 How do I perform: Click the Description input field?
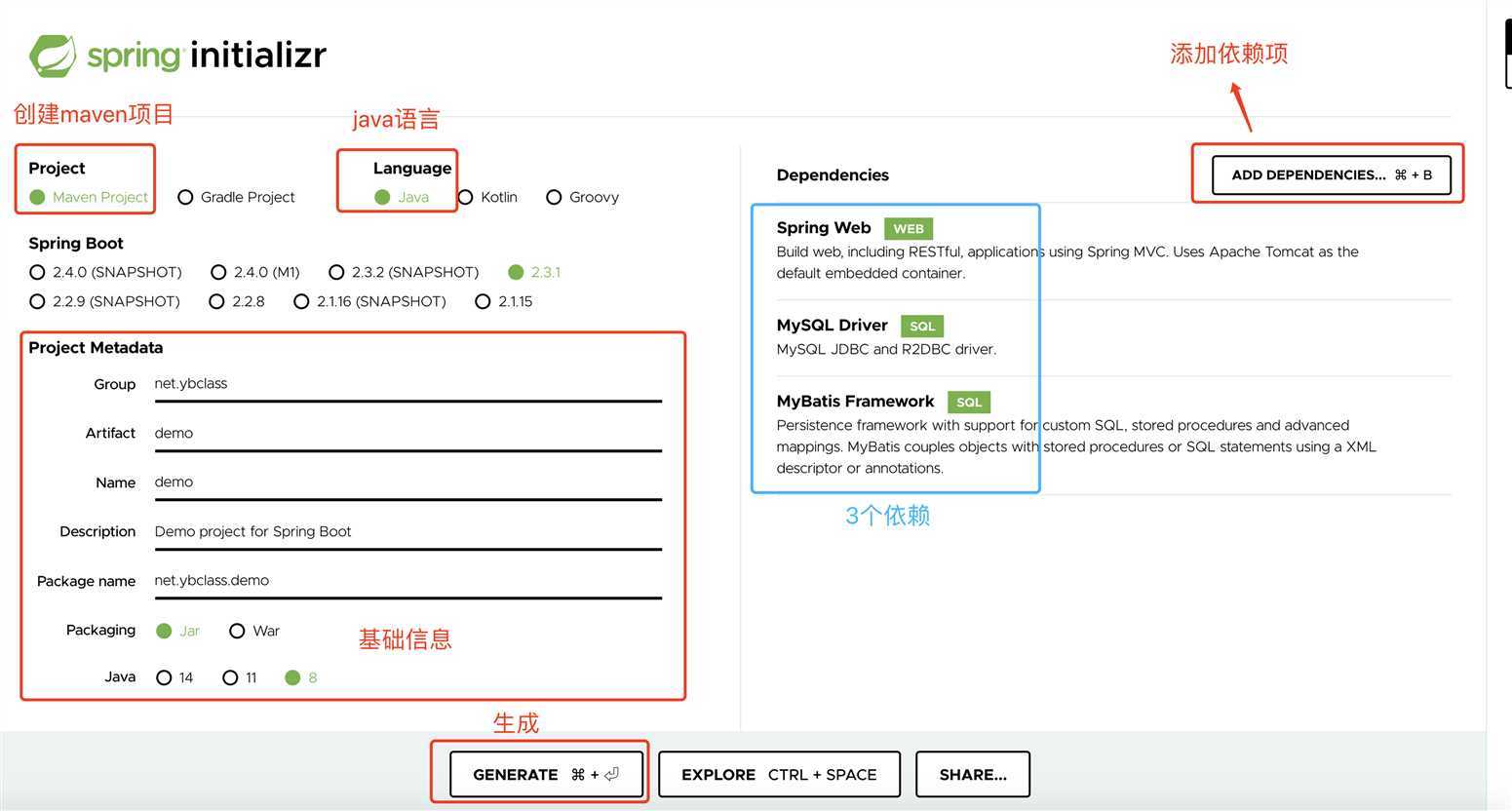407,532
